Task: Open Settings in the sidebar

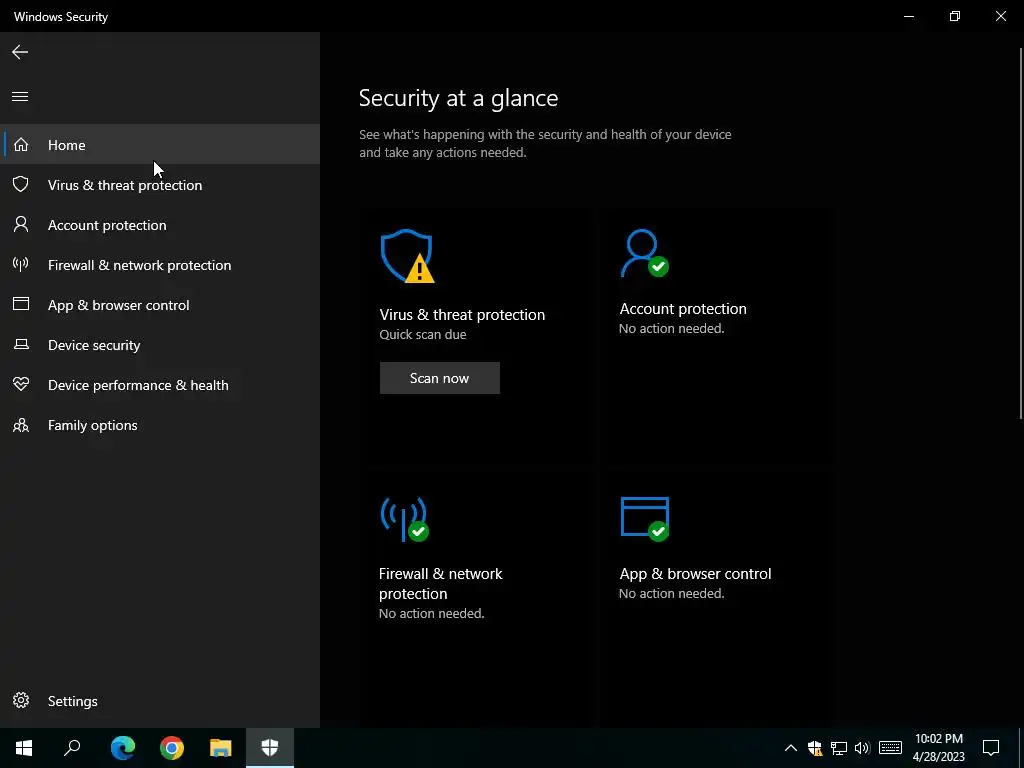Action: [160, 701]
